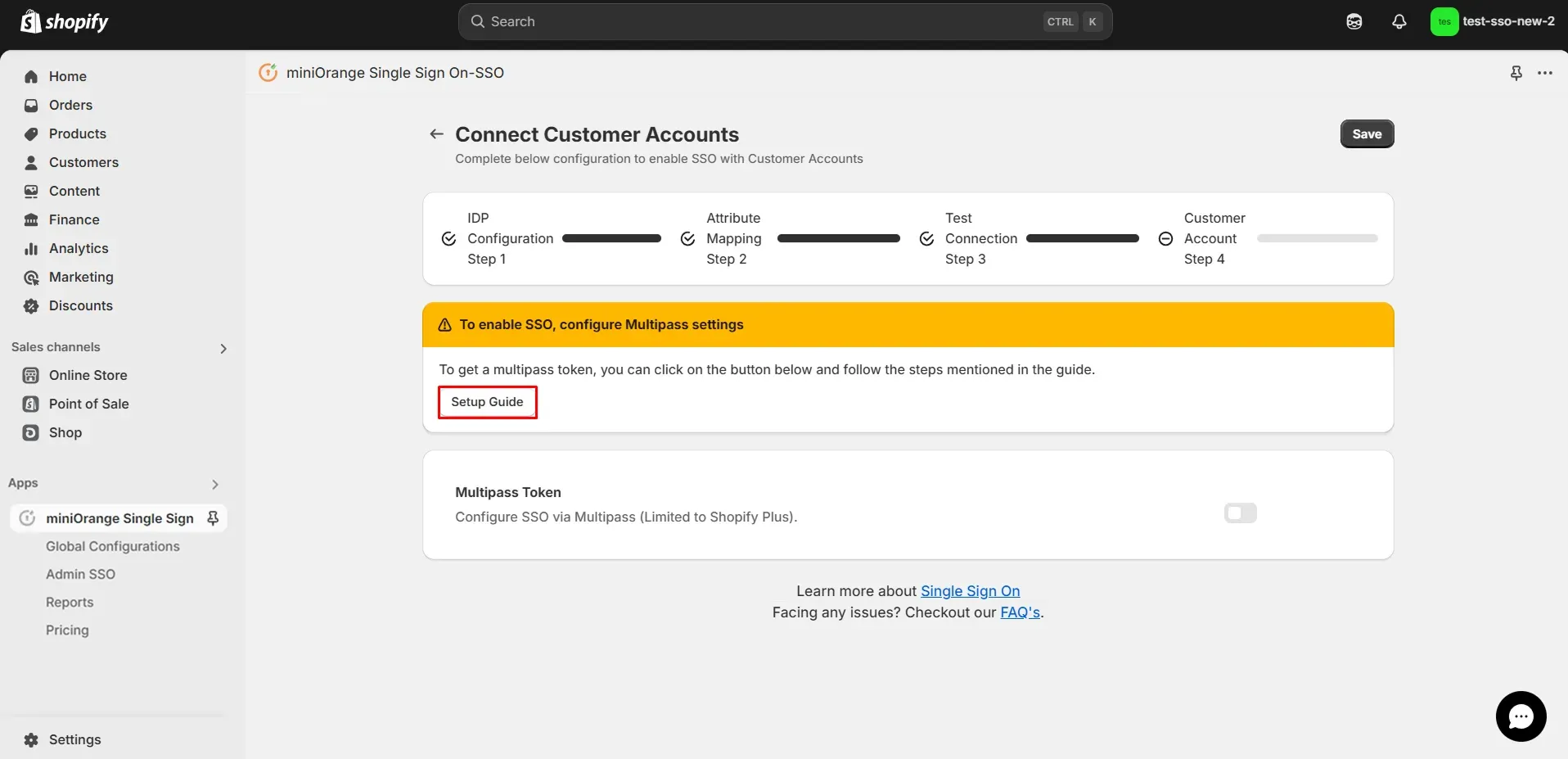
Task: Click the Online Store icon
Action: point(31,375)
